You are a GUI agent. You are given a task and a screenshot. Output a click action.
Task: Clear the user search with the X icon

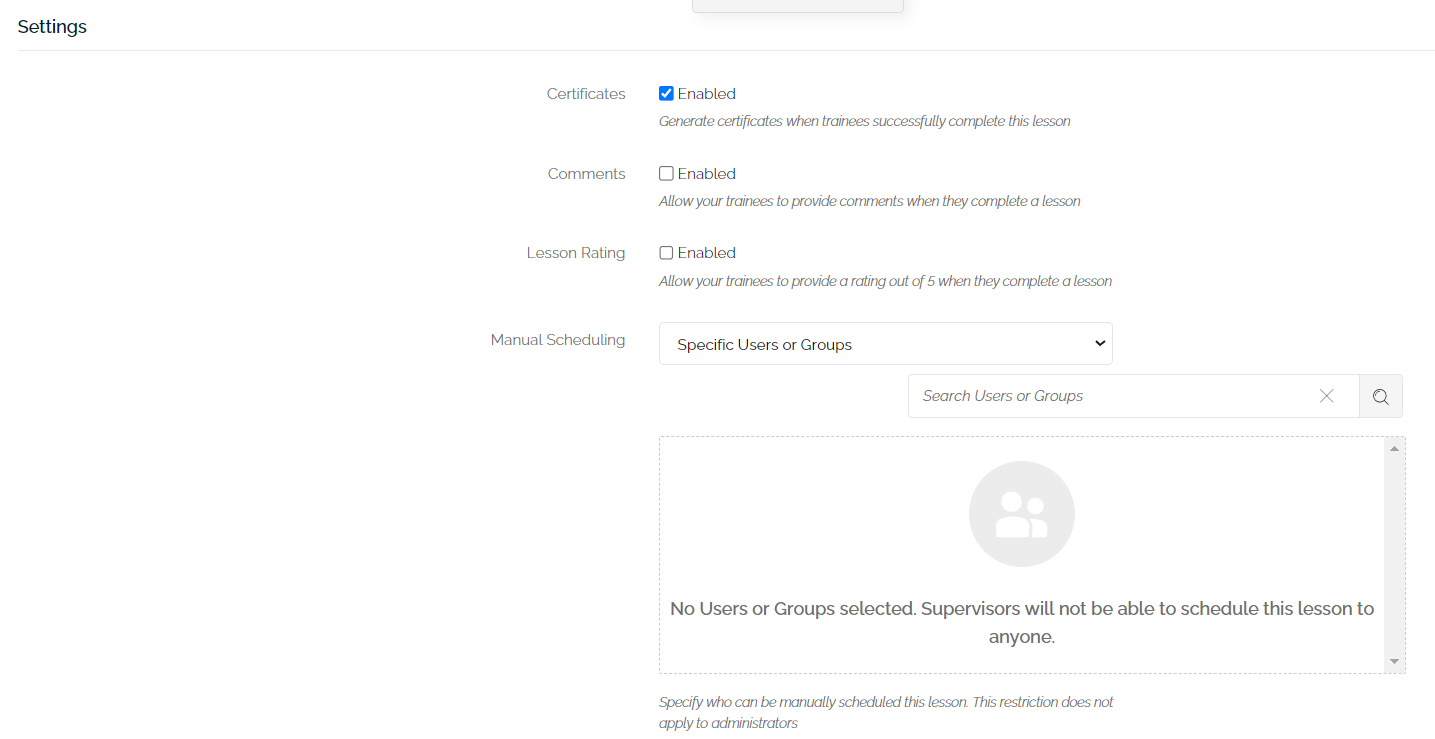pos(1327,396)
